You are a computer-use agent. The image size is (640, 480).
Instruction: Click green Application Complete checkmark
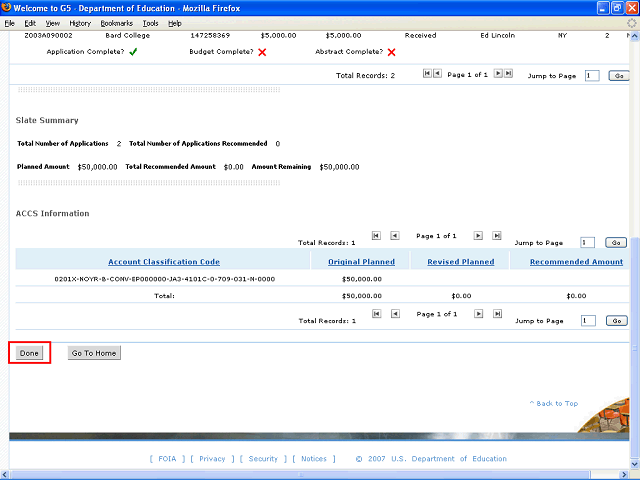pos(133,52)
